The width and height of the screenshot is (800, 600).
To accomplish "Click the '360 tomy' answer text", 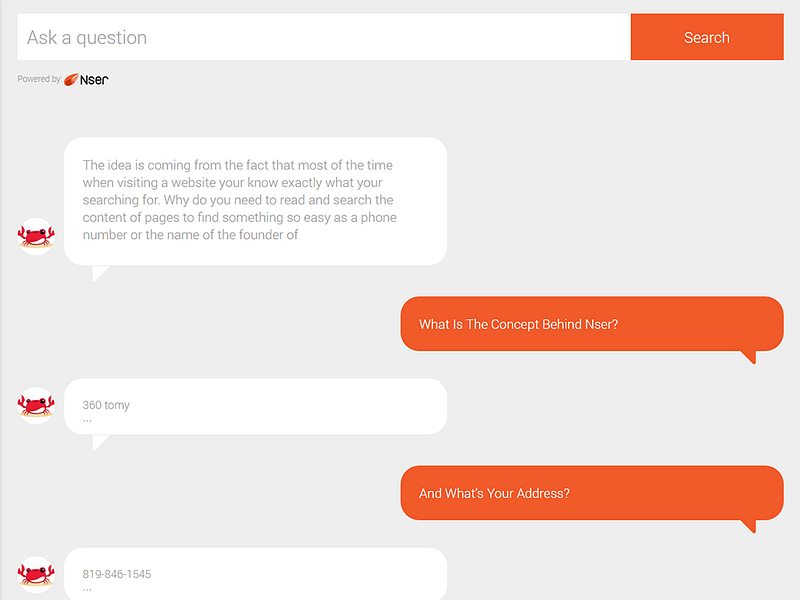I will [x=106, y=405].
